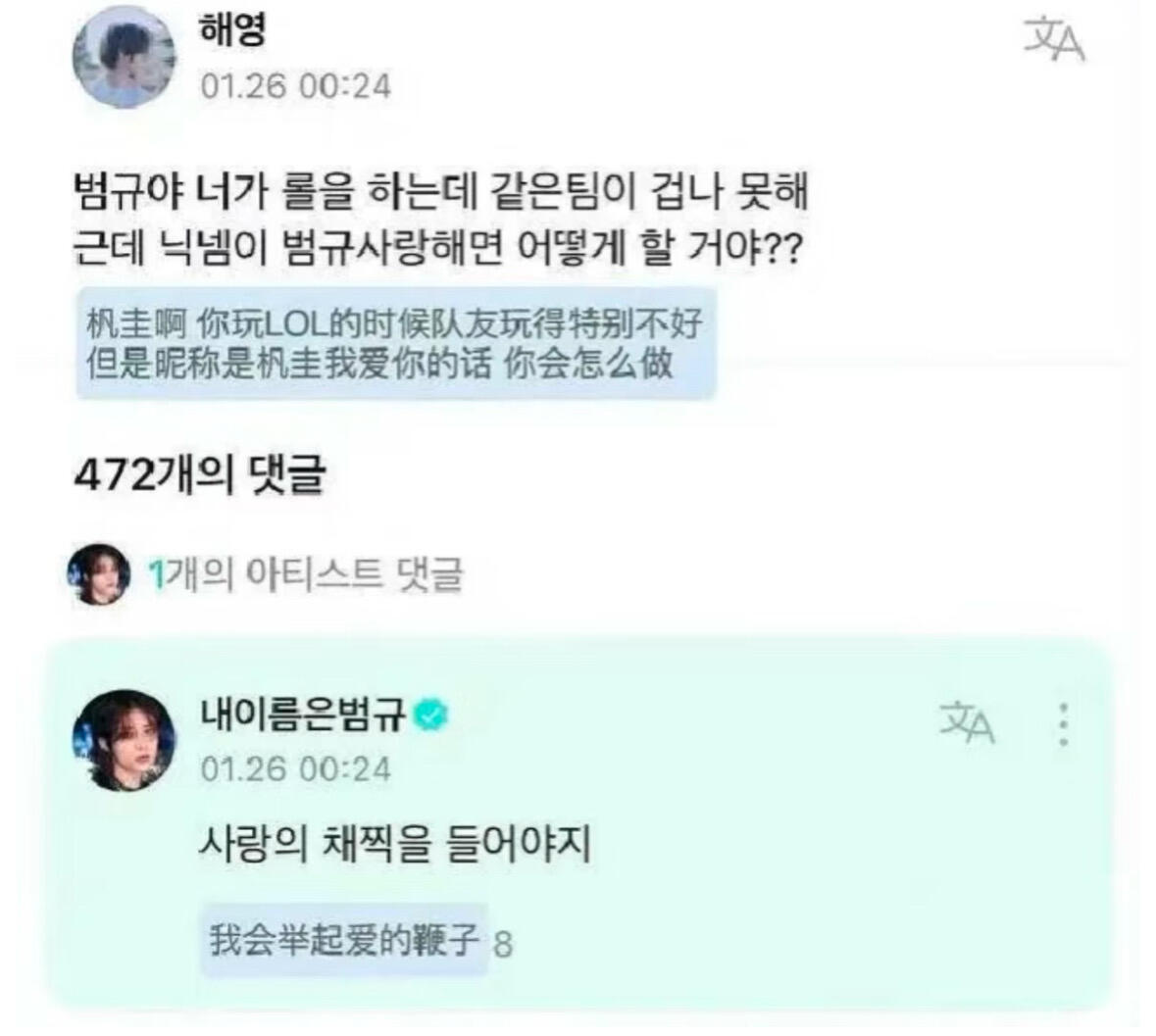1156x1036 pixels.
Task: Tap the translate icon on 내이름은범규 comment
Action: click(968, 722)
